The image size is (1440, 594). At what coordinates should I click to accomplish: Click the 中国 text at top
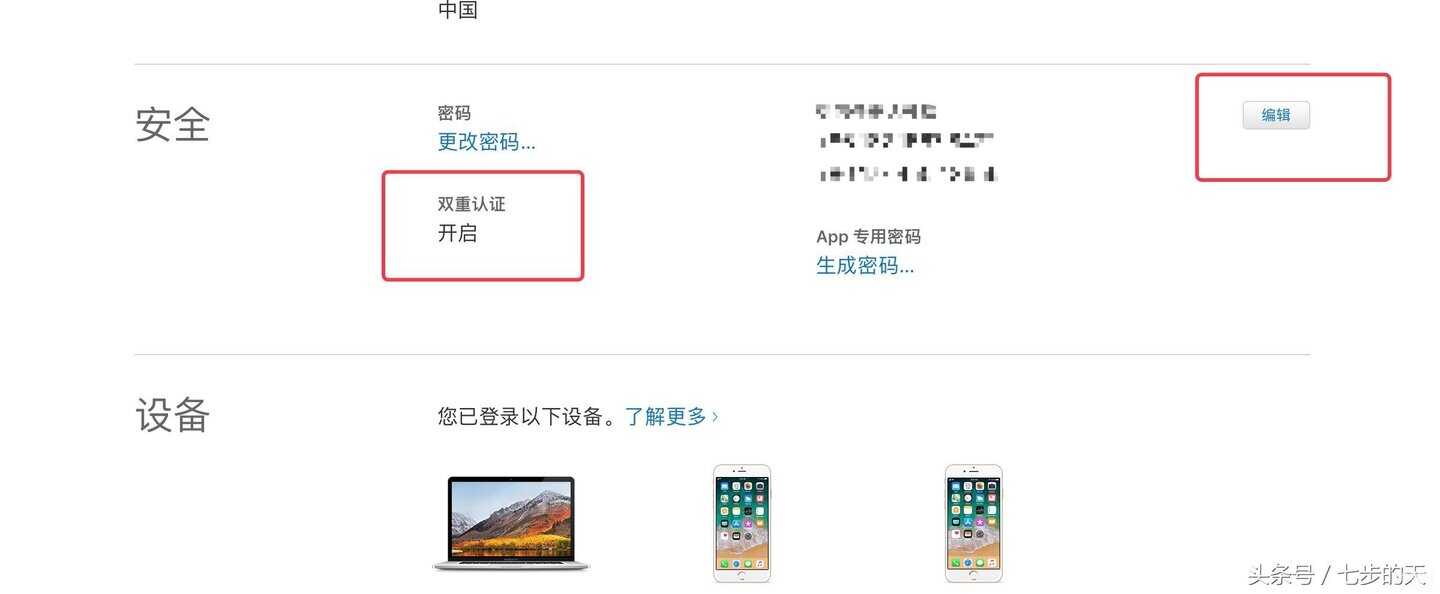(458, 11)
